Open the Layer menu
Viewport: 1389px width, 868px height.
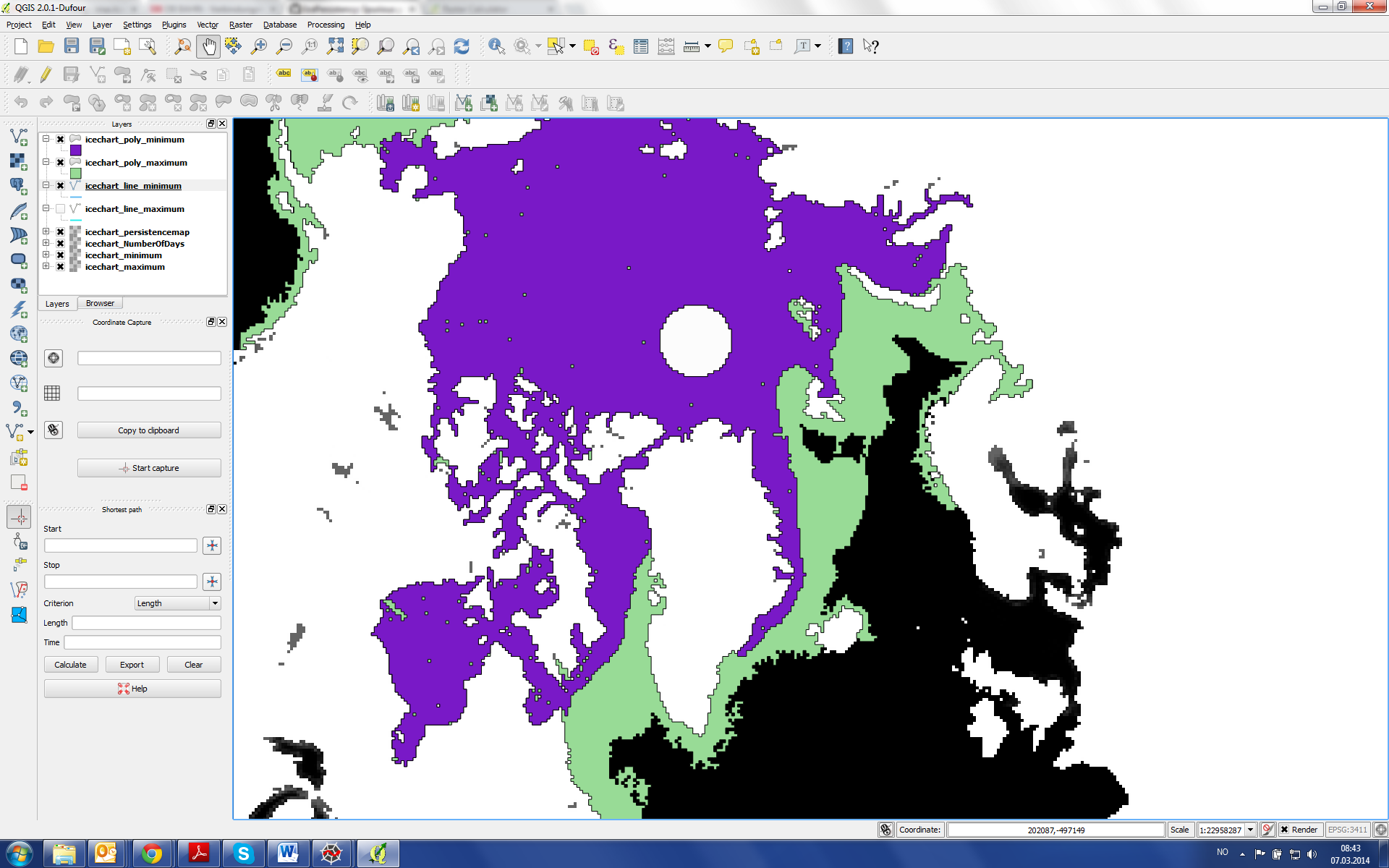pos(102,25)
